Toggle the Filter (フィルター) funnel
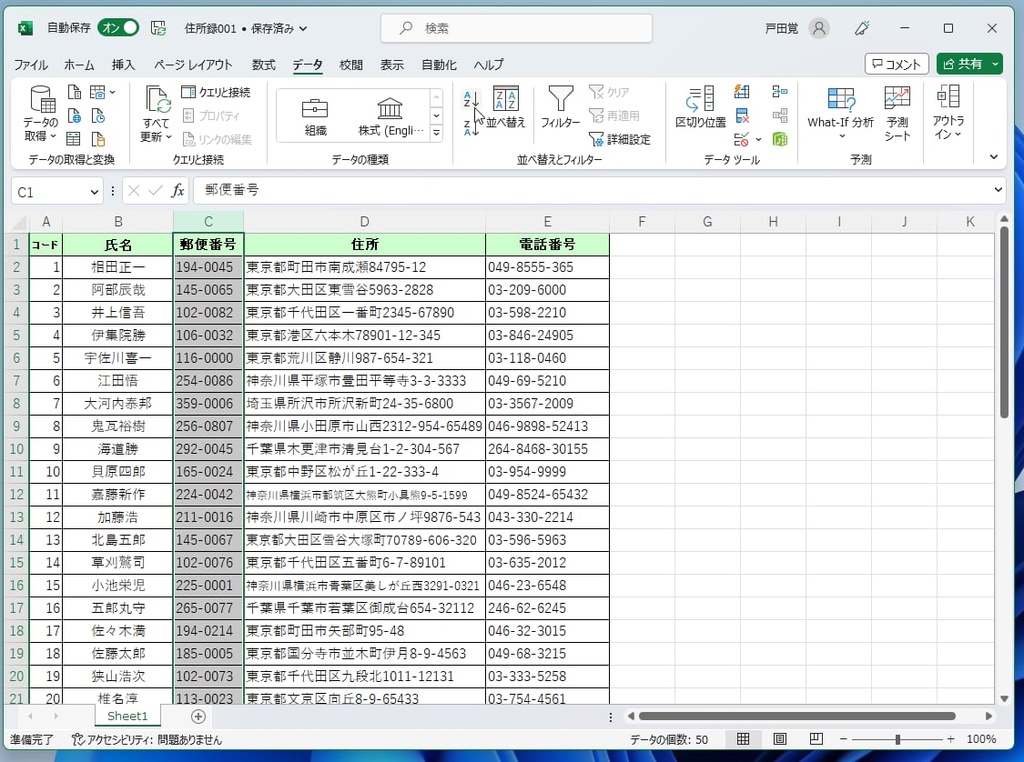This screenshot has width=1024, height=762. [x=560, y=106]
